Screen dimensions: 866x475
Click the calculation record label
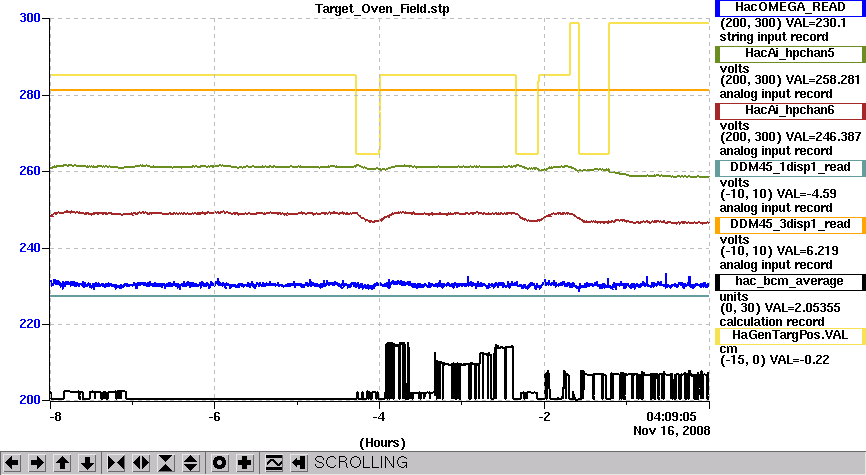pos(772,322)
